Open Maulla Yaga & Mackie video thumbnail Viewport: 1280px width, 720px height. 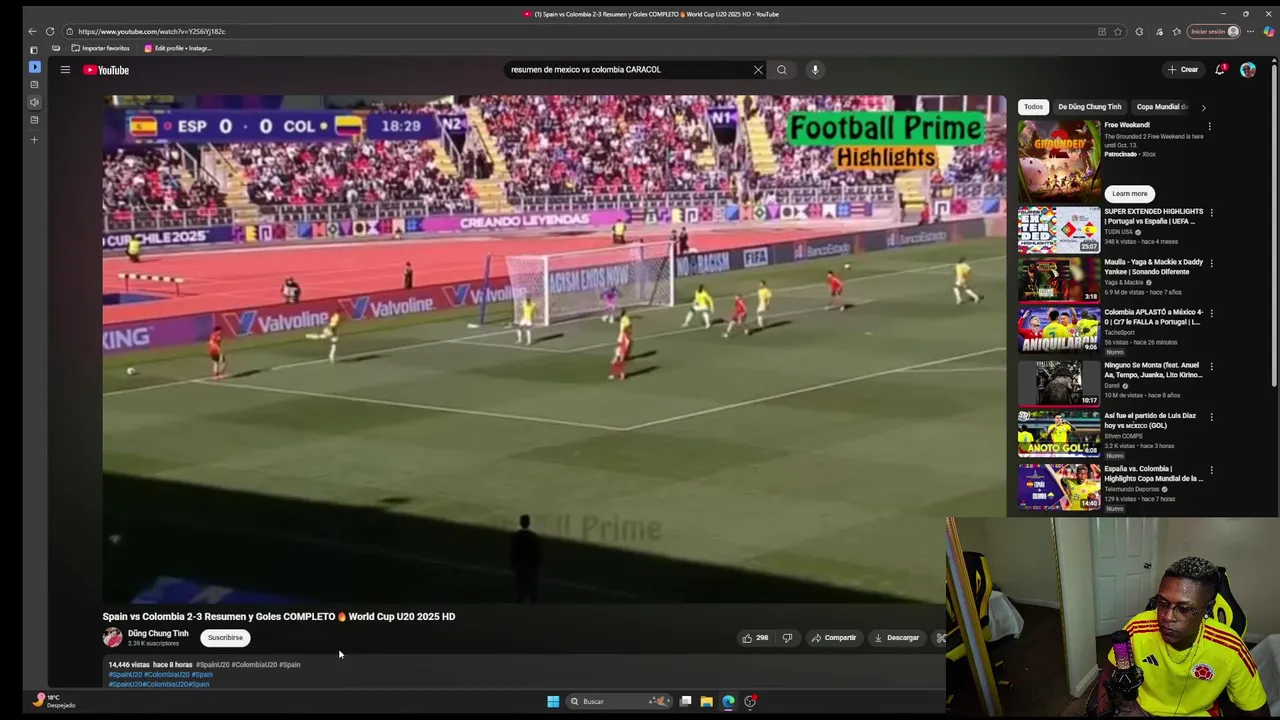point(1059,281)
